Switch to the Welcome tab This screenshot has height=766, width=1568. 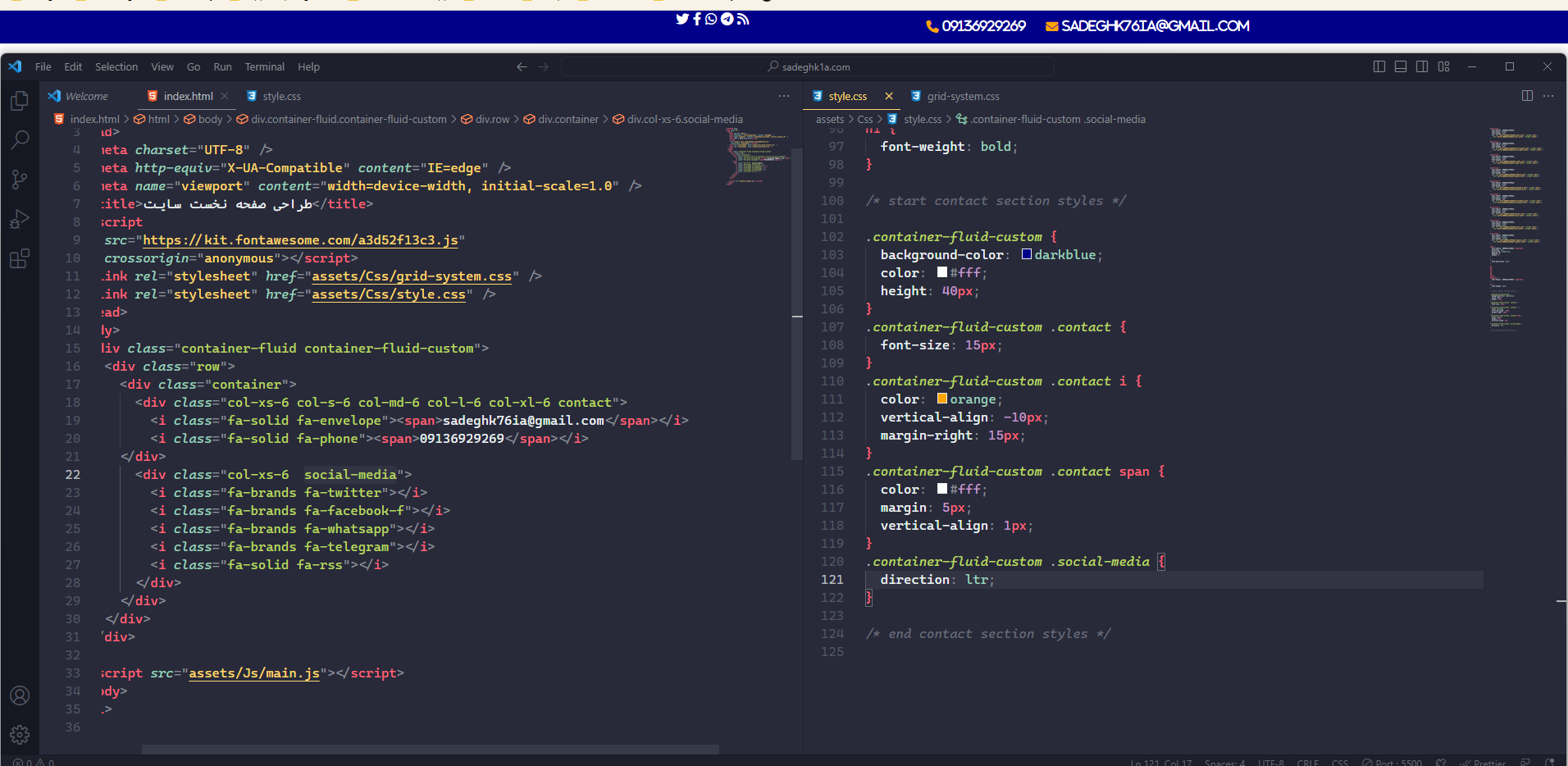click(x=88, y=96)
